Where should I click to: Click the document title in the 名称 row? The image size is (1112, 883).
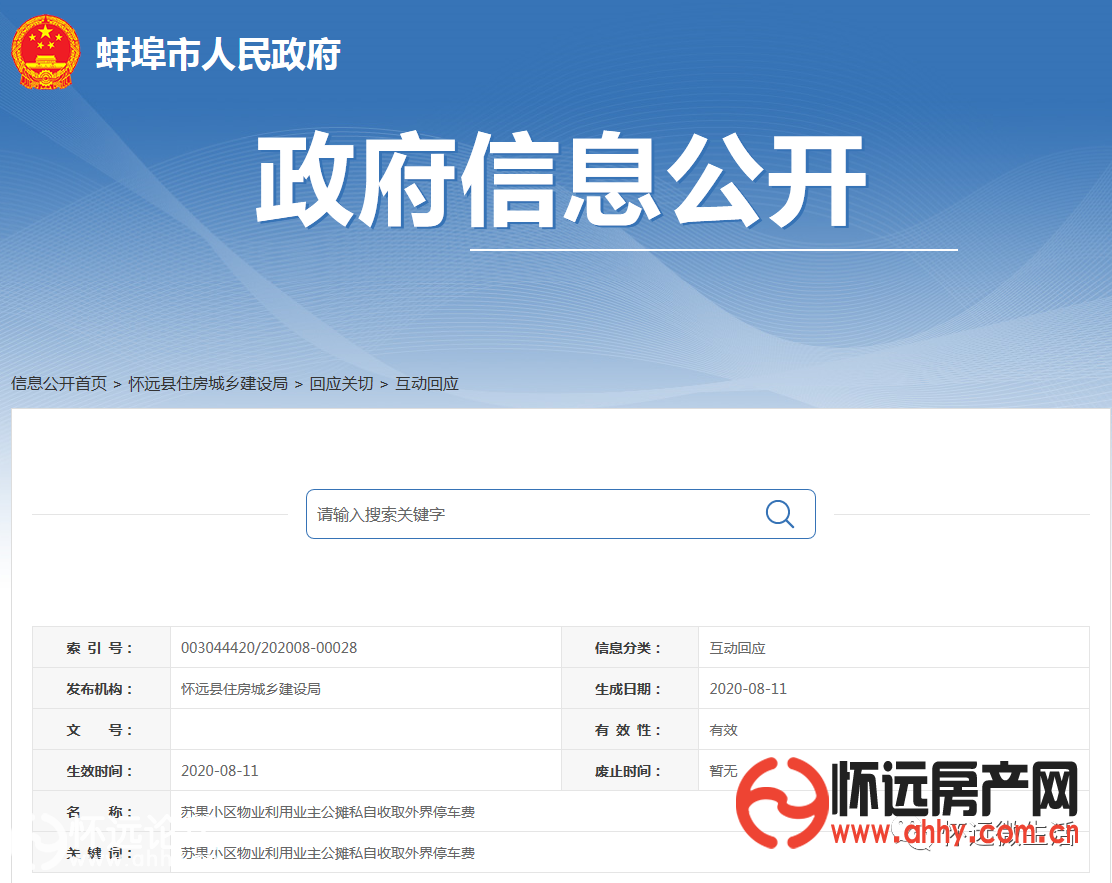pos(328,812)
